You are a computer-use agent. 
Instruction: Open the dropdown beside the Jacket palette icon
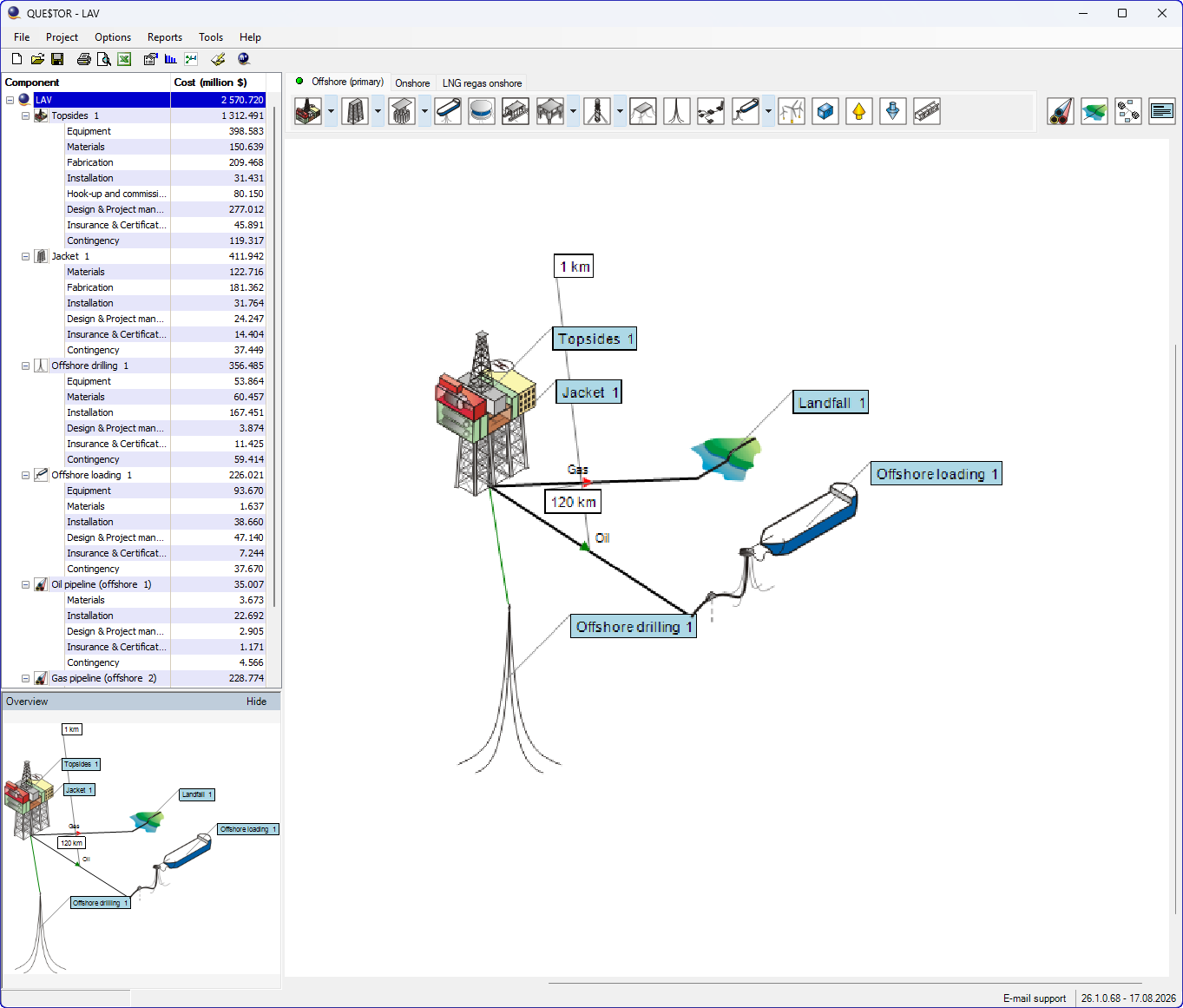point(378,111)
